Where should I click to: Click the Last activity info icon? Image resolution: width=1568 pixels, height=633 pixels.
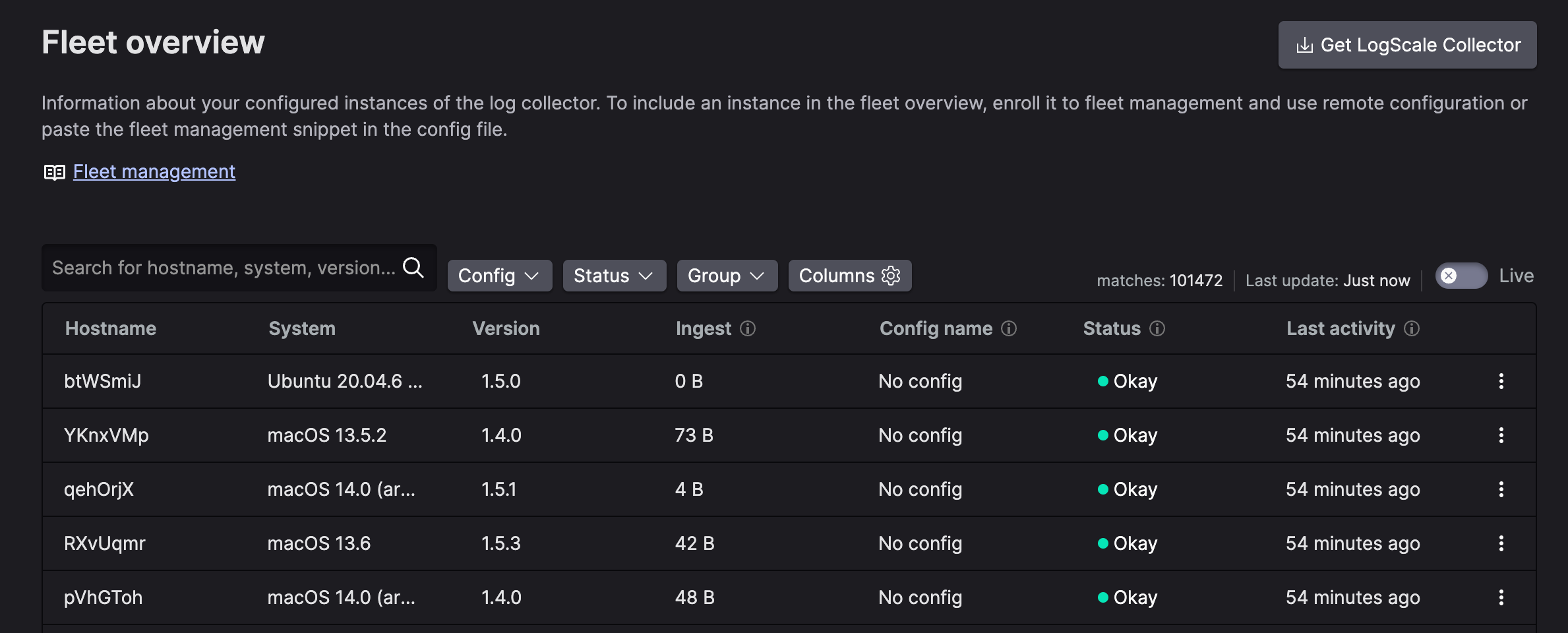1412,328
